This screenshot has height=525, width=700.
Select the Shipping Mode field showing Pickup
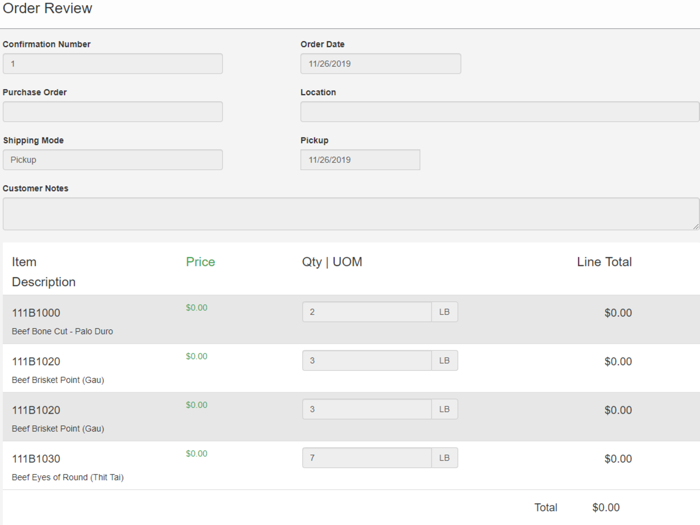tap(112, 160)
